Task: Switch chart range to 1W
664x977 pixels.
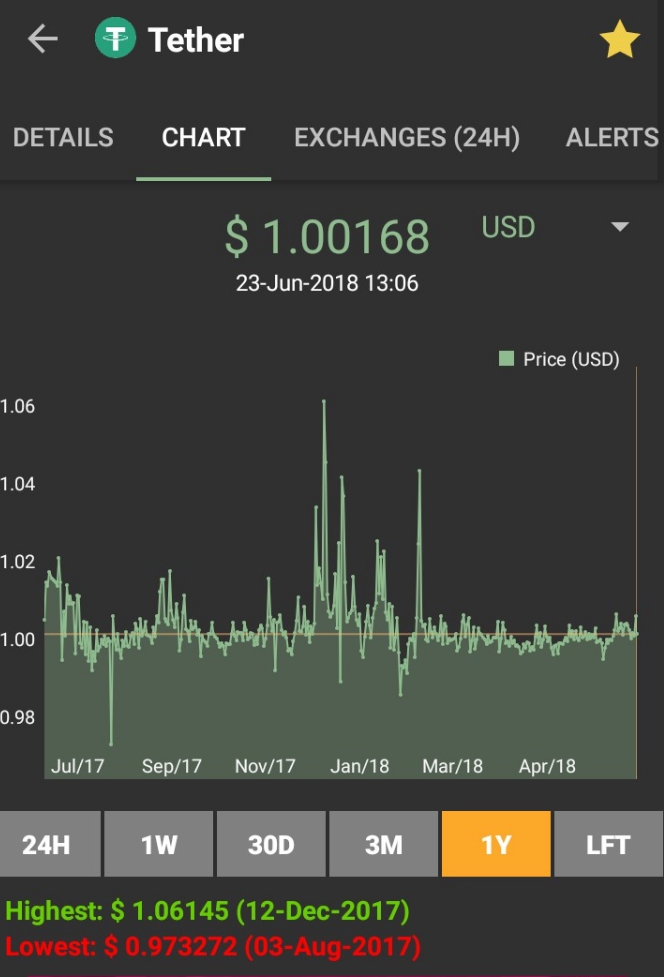Action: pos(159,845)
